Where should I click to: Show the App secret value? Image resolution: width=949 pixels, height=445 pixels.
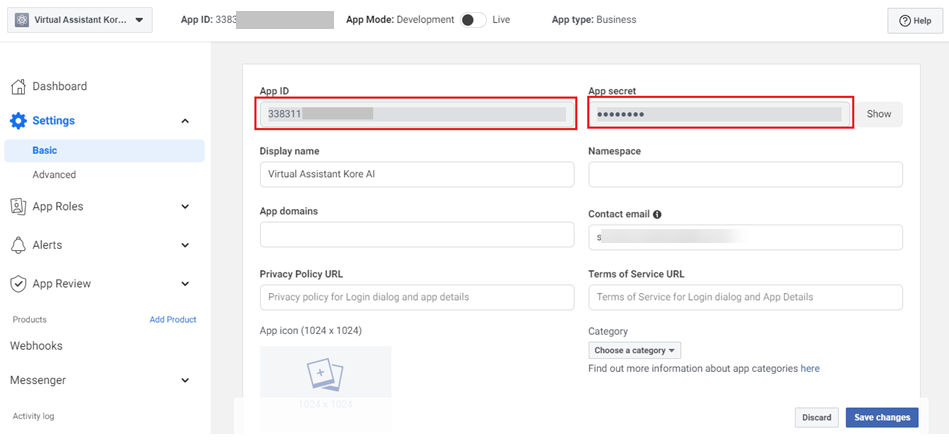click(x=878, y=114)
